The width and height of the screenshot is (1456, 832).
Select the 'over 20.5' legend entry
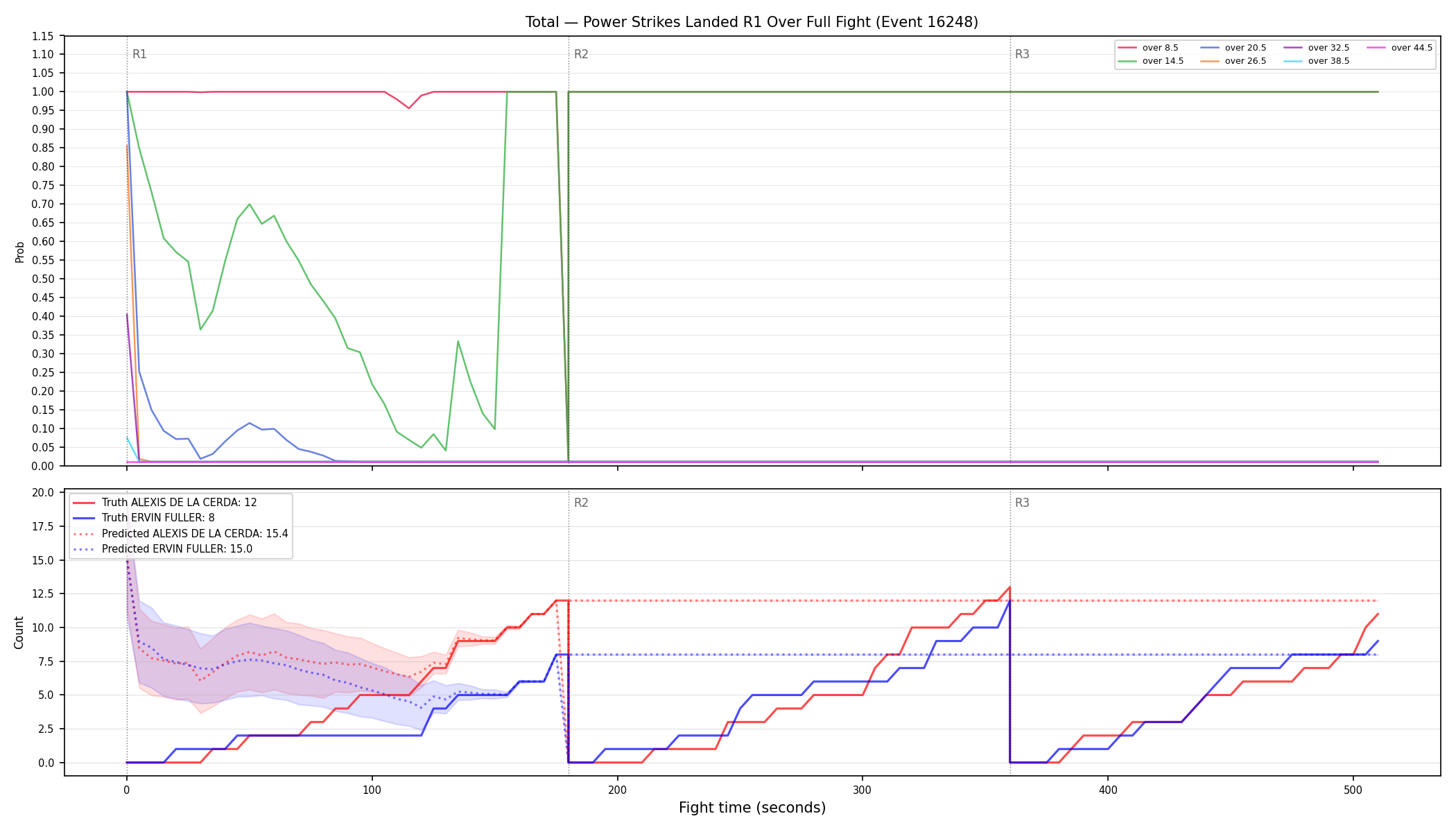coord(1233,48)
